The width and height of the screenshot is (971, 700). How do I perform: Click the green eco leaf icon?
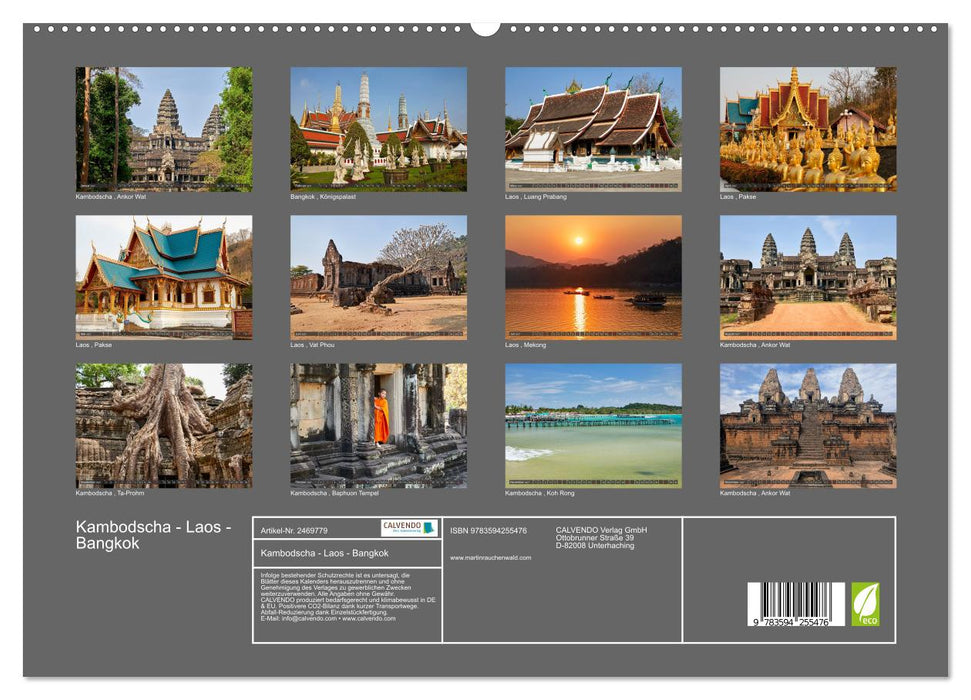(x=865, y=604)
